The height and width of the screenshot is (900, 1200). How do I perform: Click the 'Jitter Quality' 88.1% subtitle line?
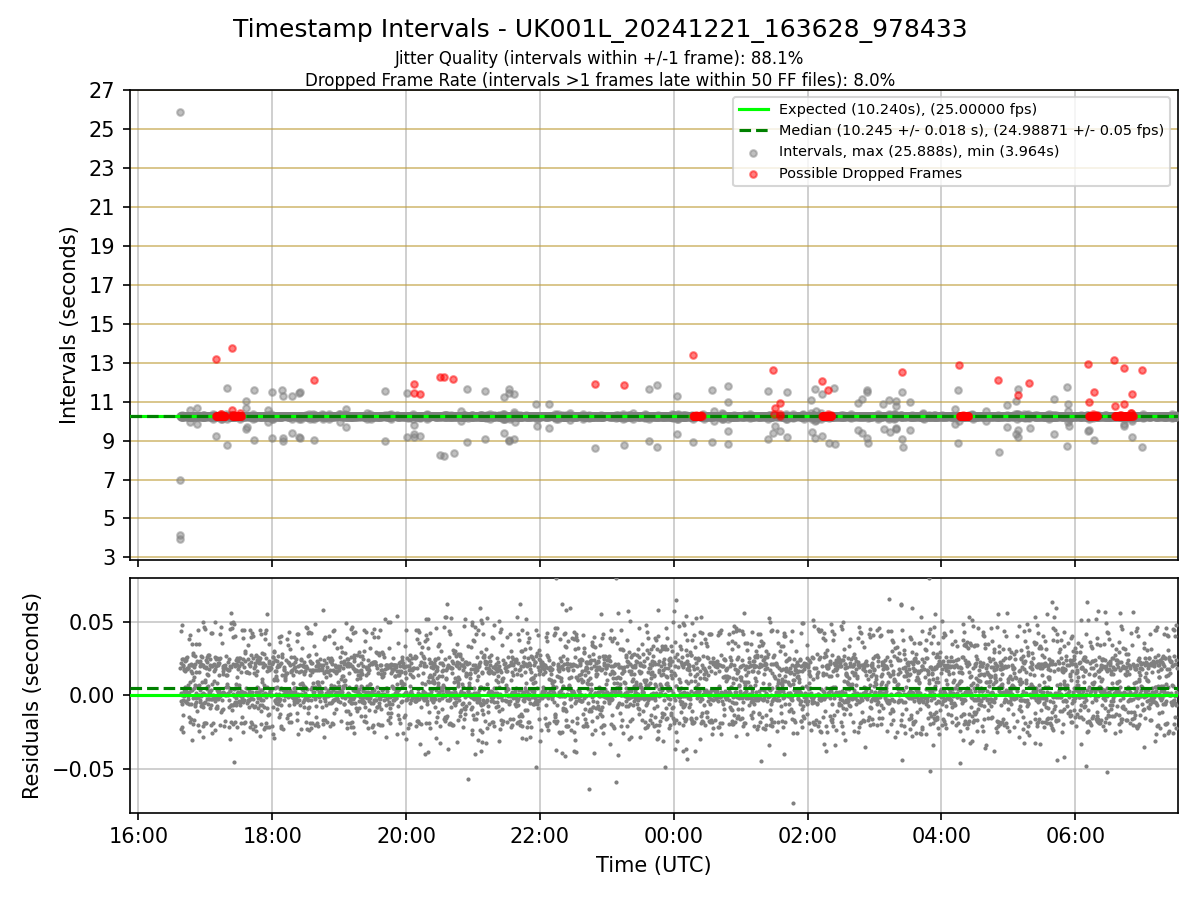click(599, 58)
